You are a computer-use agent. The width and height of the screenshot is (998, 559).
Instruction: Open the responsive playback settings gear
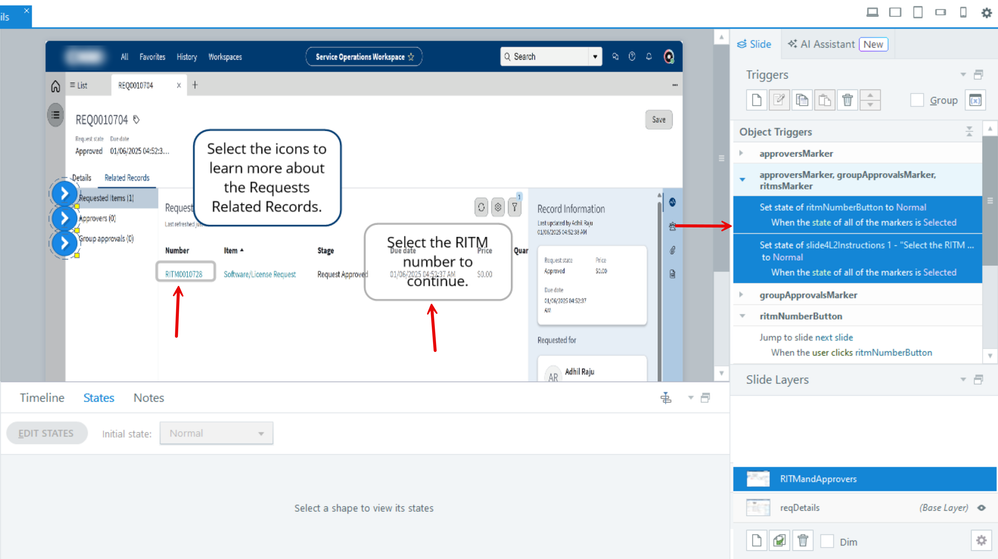pyautogui.click(x=986, y=12)
